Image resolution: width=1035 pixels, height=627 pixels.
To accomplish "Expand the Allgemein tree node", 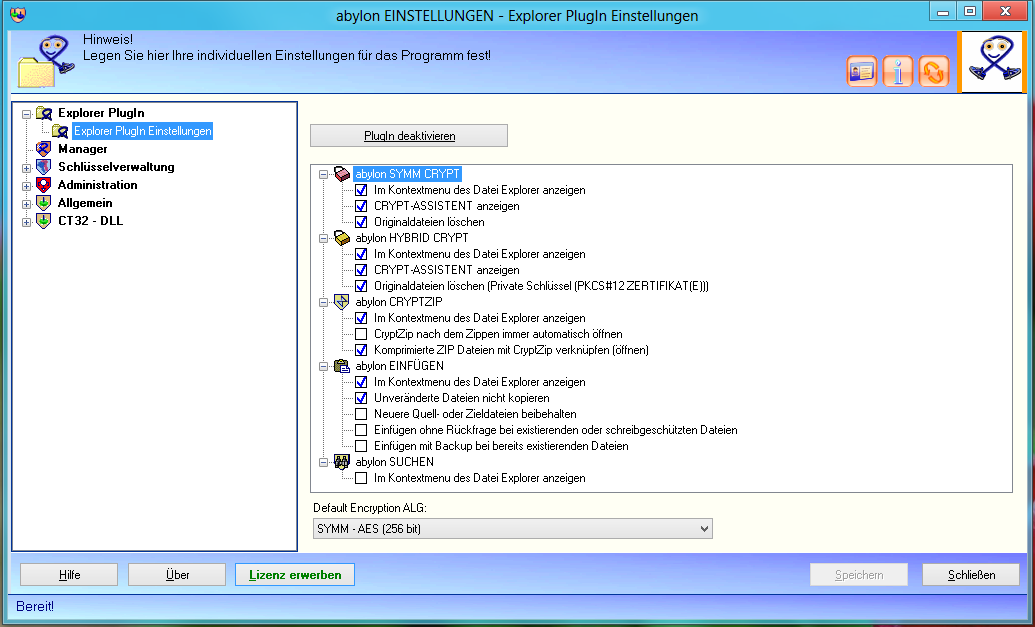I will click(26, 204).
